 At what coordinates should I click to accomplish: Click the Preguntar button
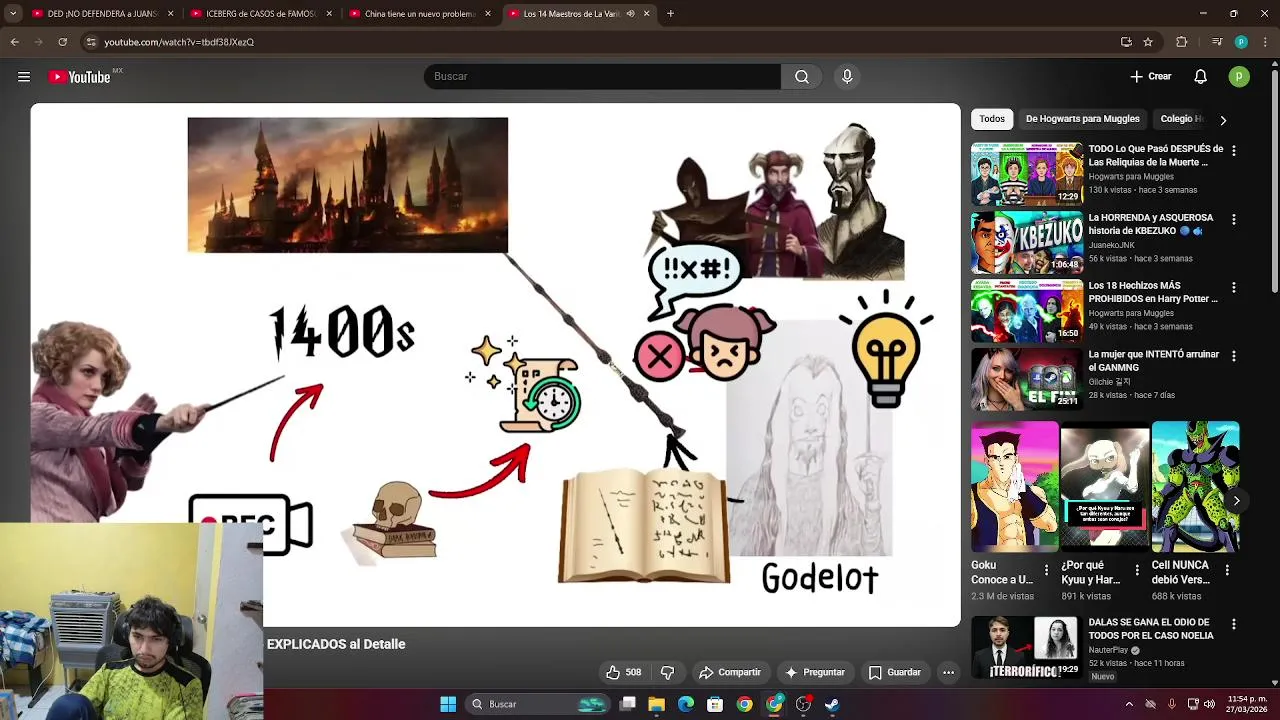click(815, 672)
